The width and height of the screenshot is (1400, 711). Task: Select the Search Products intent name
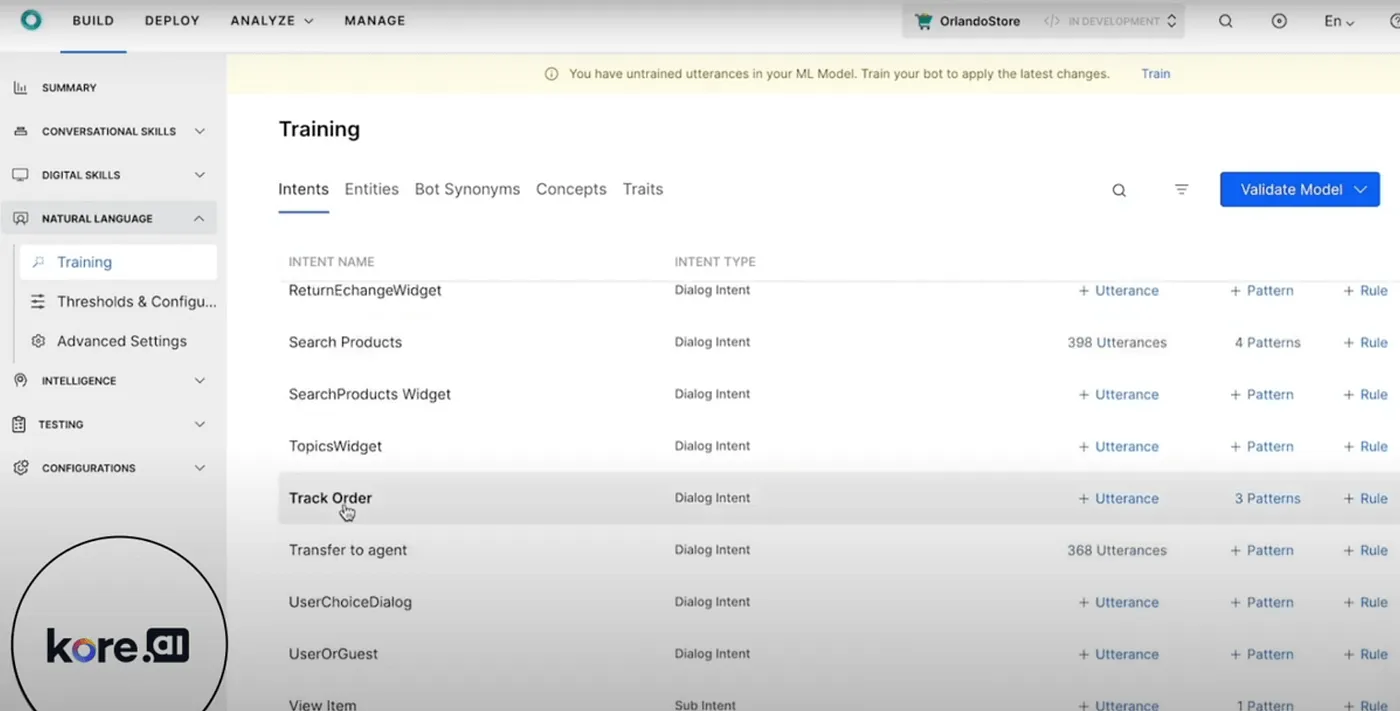[345, 342]
